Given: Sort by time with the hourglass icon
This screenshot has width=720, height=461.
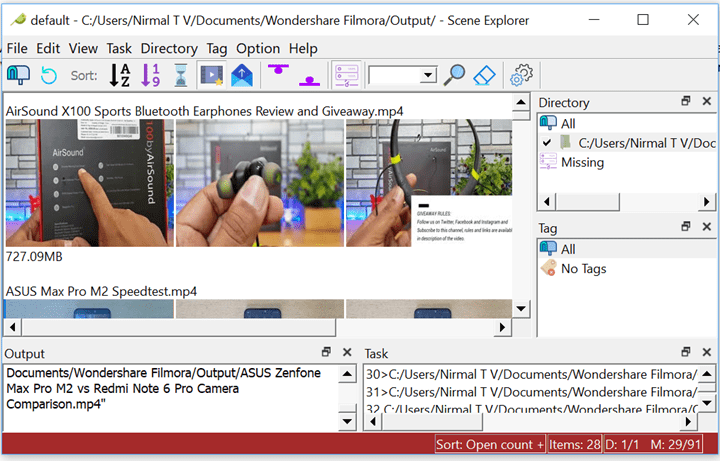Looking at the screenshot, I should click(181, 75).
